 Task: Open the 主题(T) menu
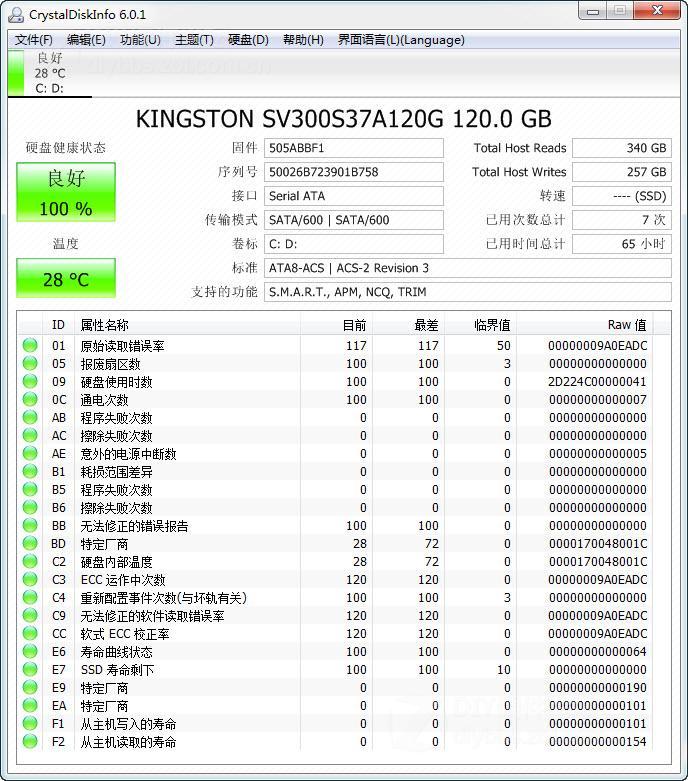[x=194, y=40]
